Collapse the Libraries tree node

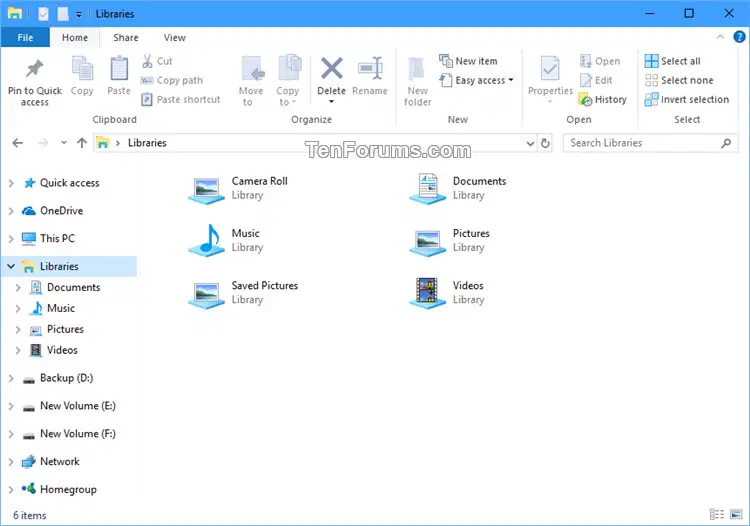tap(11, 266)
